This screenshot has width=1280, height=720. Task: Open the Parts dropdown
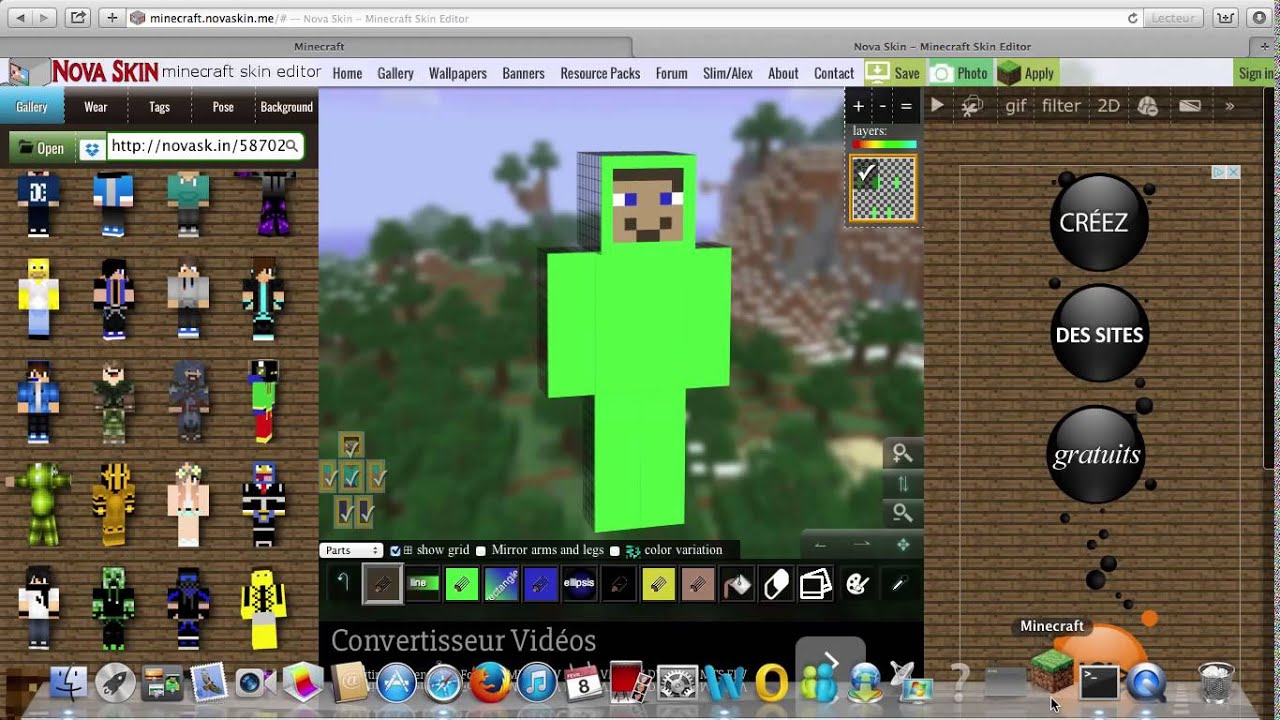[351, 550]
